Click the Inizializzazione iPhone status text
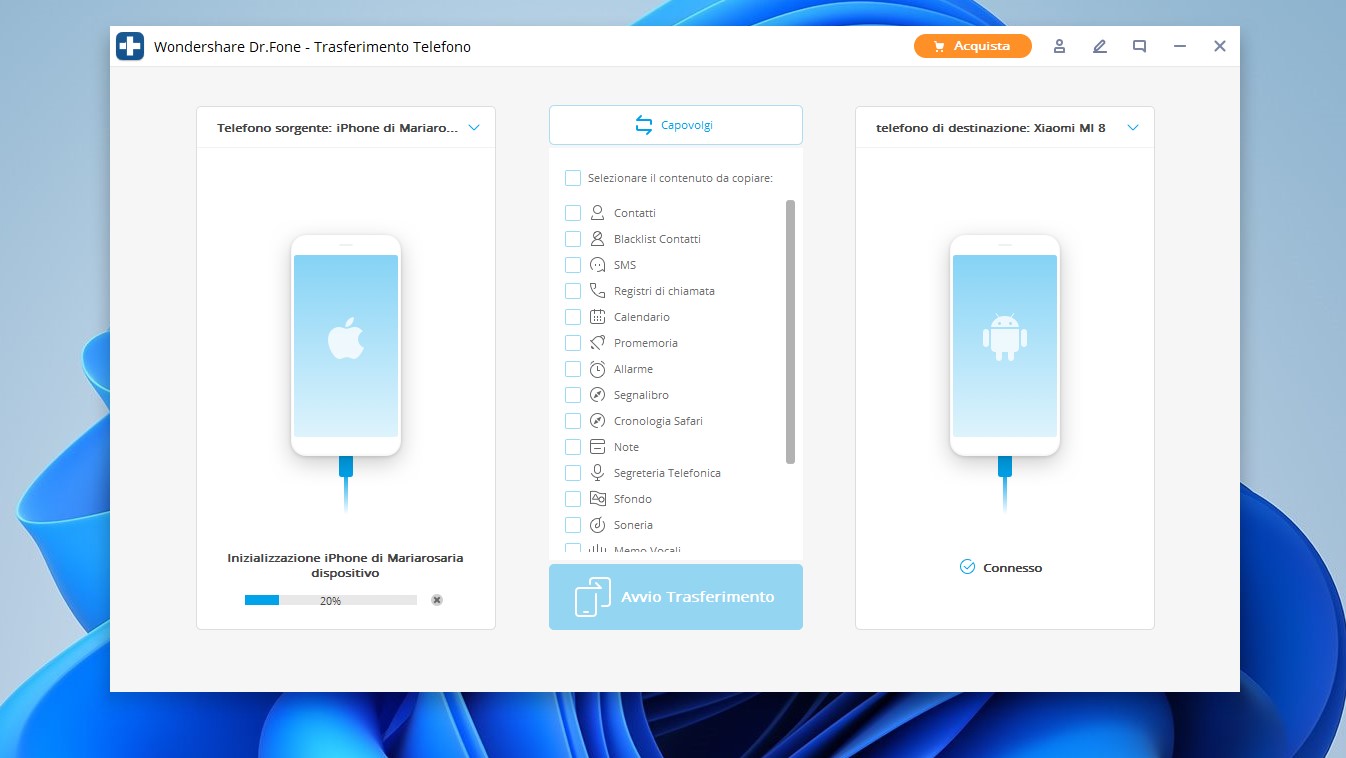Image resolution: width=1346 pixels, height=758 pixels. click(x=346, y=566)
